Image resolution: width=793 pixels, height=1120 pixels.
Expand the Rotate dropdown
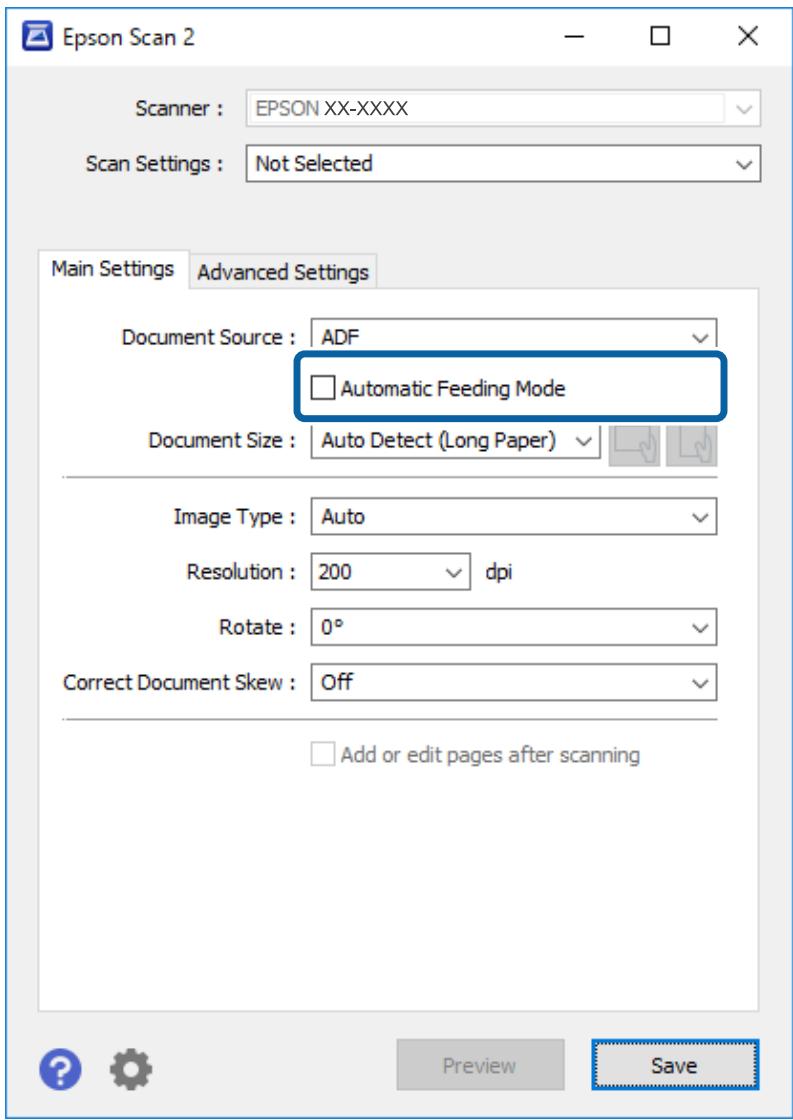514,627
